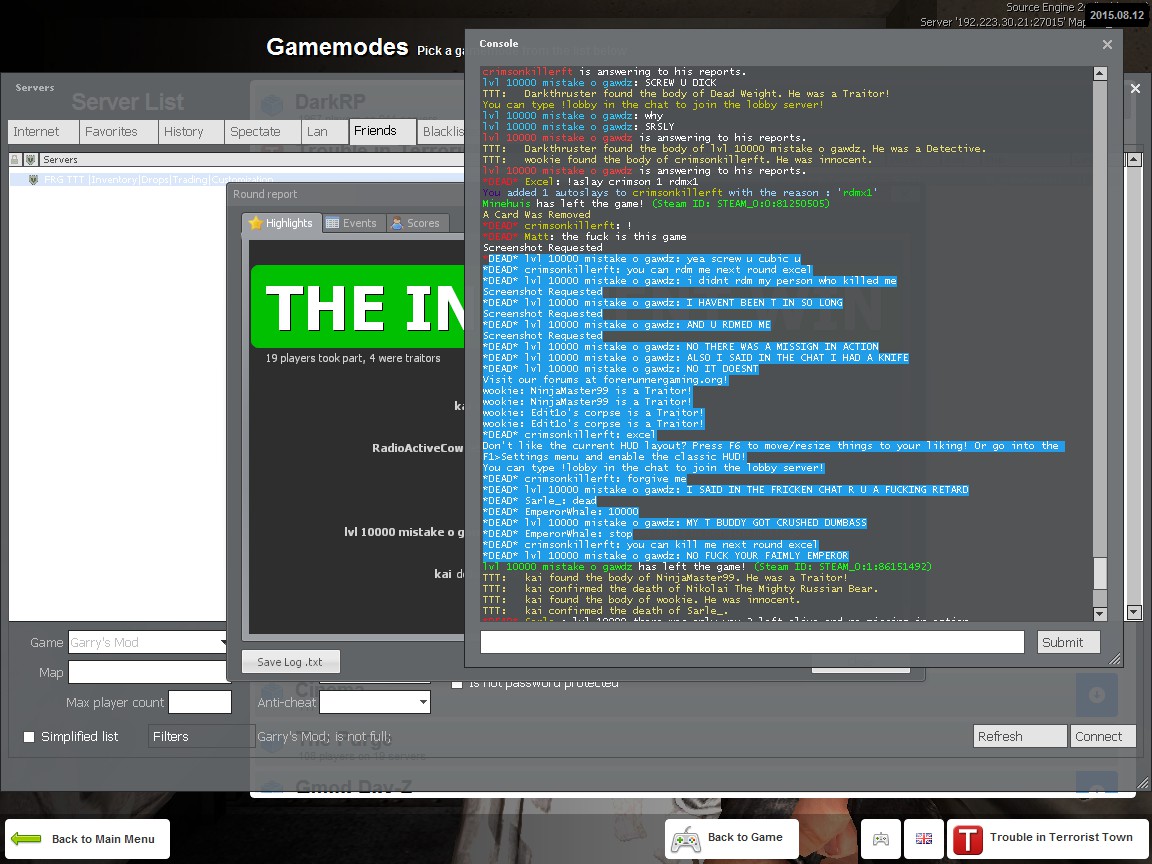The width and height of the screenshot is (1152, 864).
Task: Click the server list scrollbar down arrow
Action: 1134,612
